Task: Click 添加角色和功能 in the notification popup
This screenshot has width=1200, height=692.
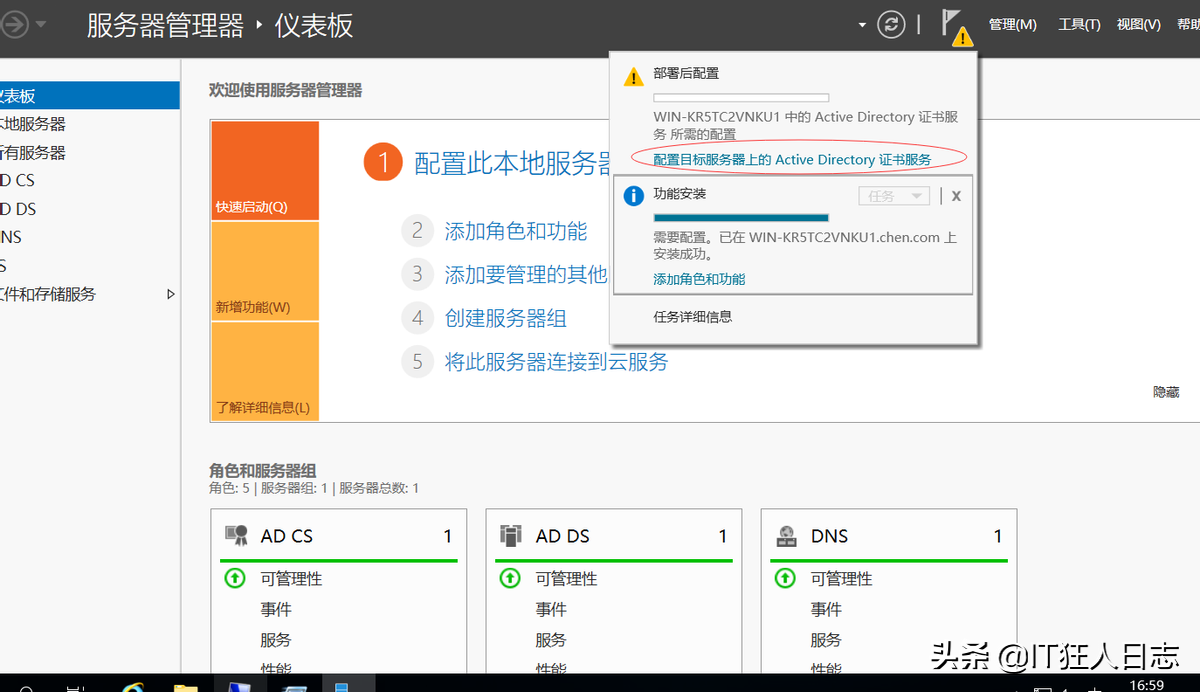Action: pos(699,279)
